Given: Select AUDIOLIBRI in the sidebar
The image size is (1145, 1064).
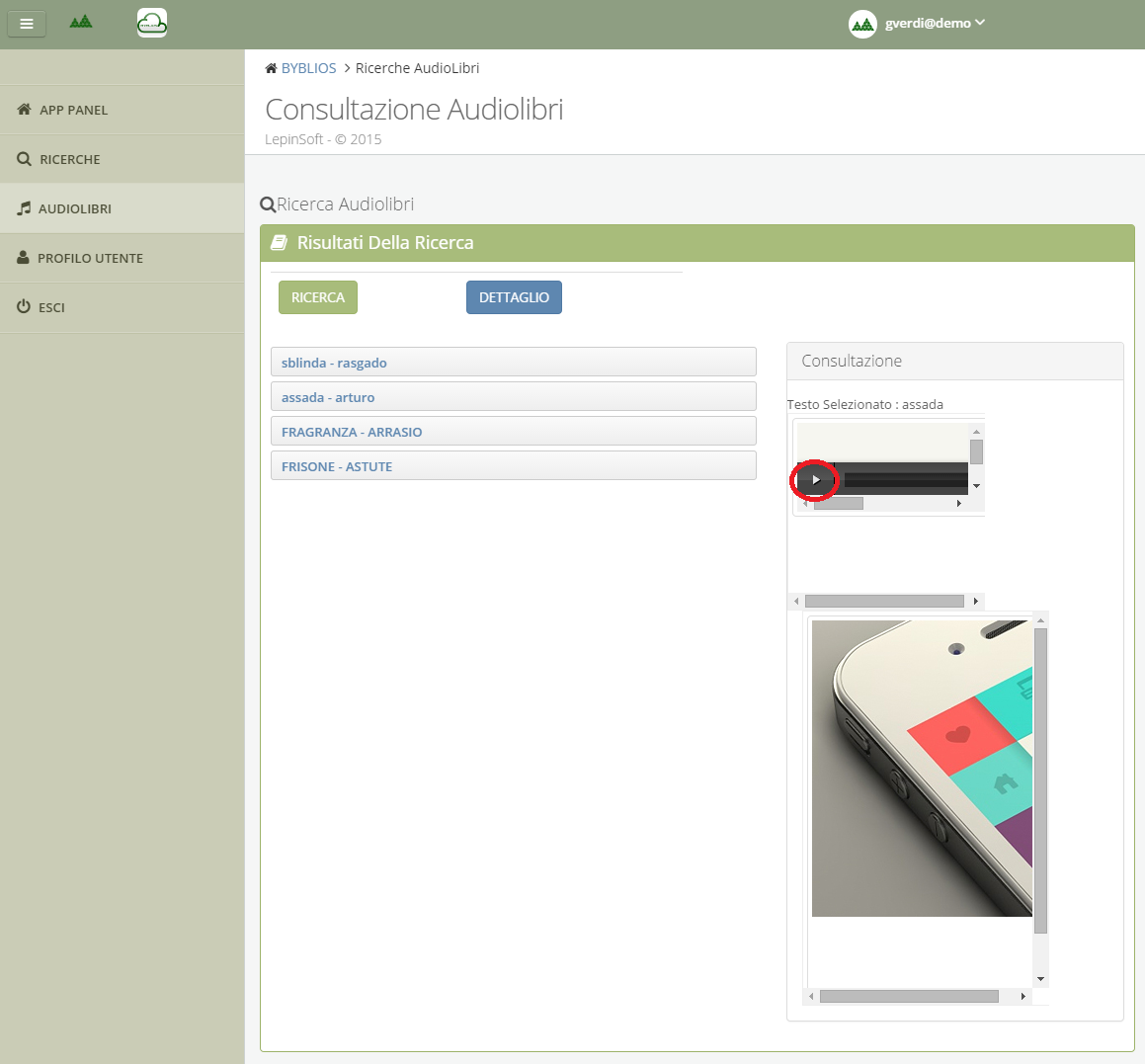Looking at the screenshot, I should tap(122, 208).
